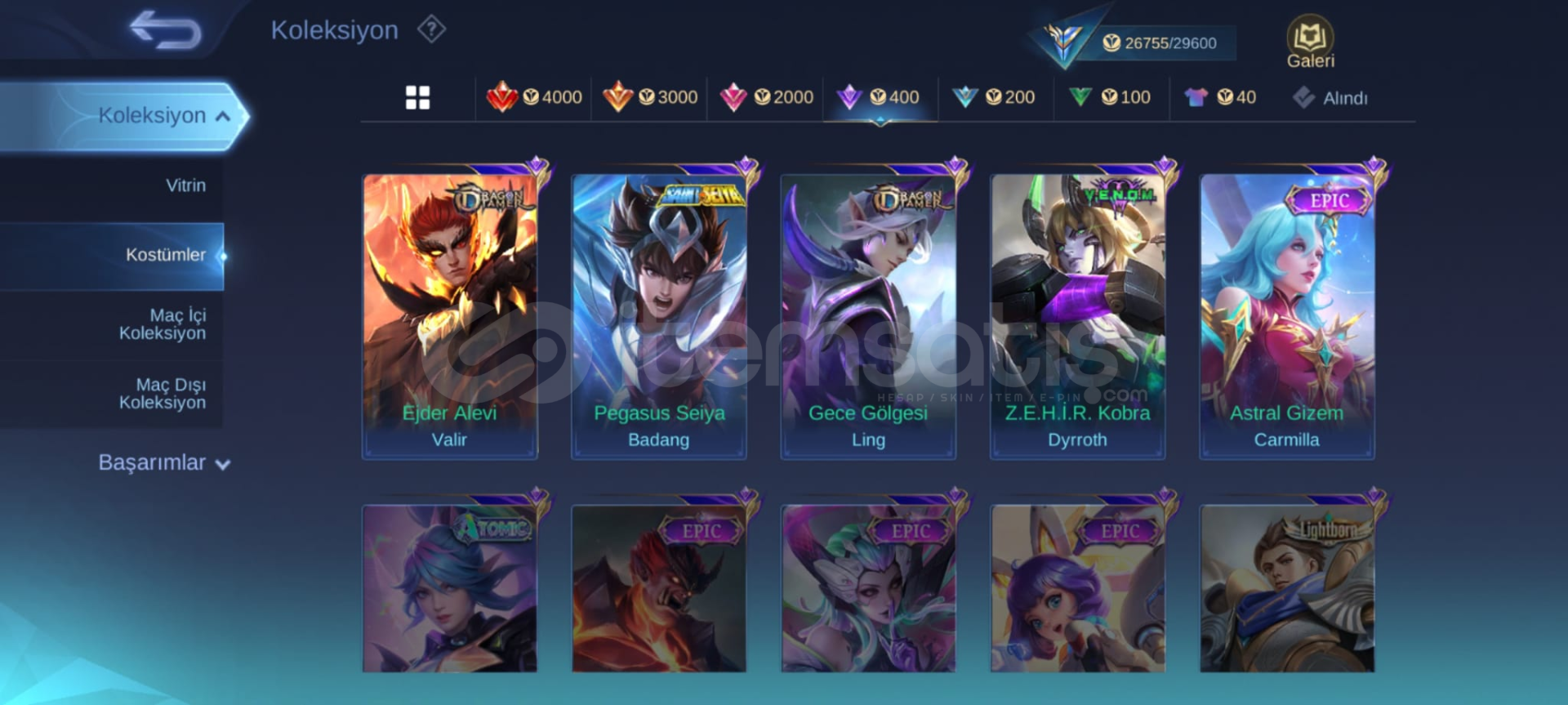Click the back arrow icon
This screenshot has width=1568, height=705.
[x=165, y=30]
